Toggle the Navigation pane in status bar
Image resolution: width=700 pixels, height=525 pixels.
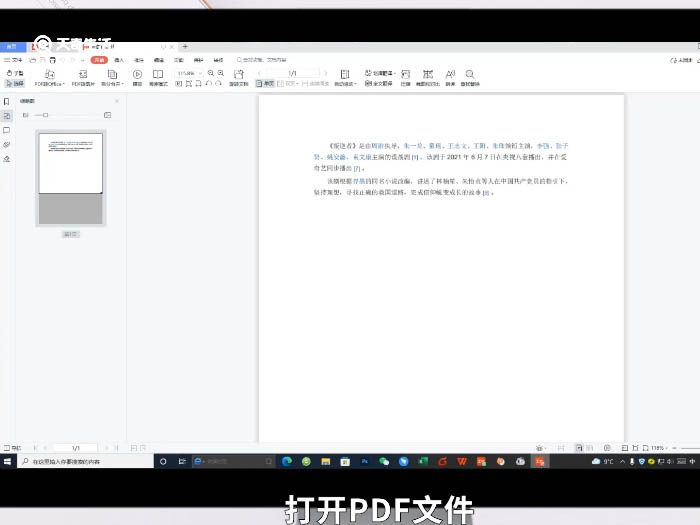12,448
